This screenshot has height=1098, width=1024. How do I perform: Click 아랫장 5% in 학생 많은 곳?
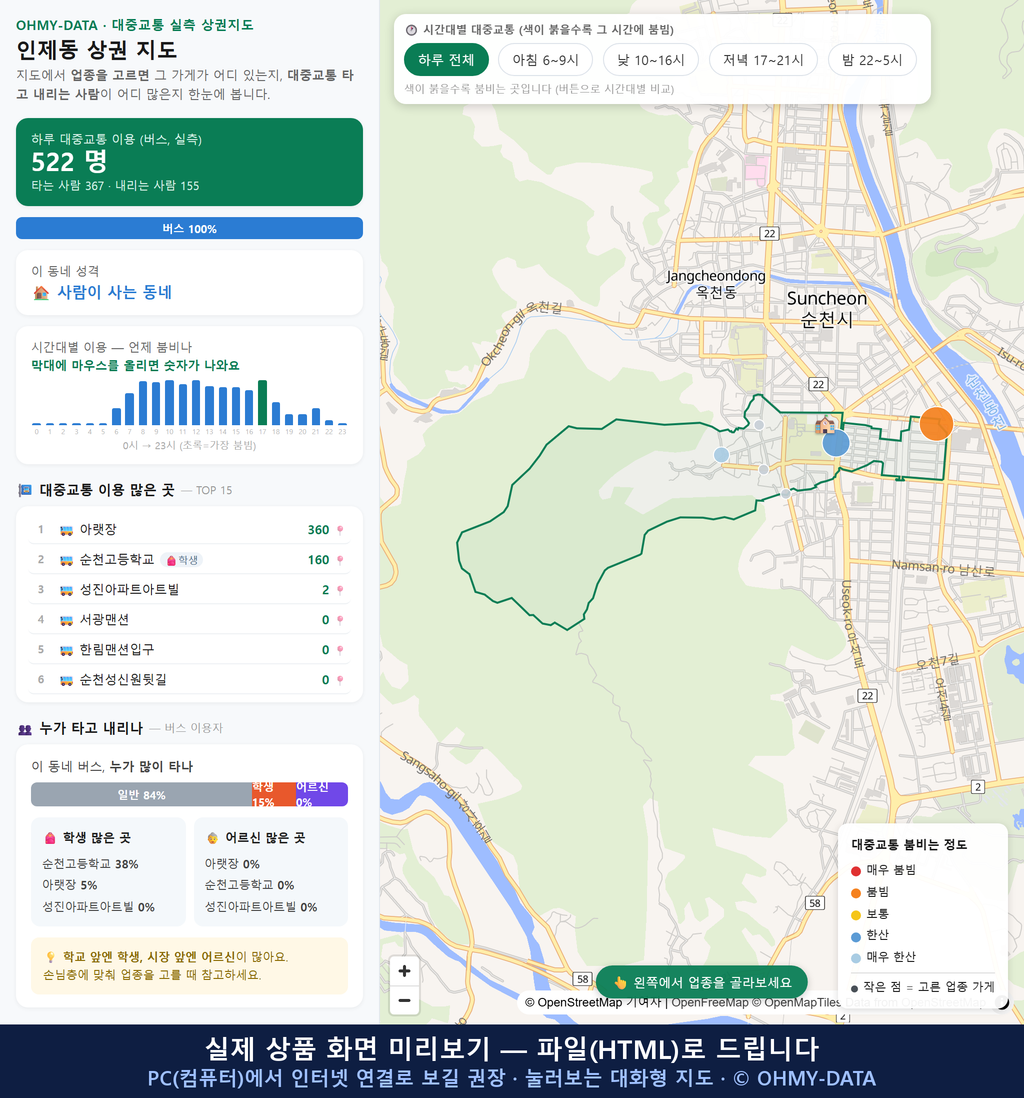click(69, 885)
